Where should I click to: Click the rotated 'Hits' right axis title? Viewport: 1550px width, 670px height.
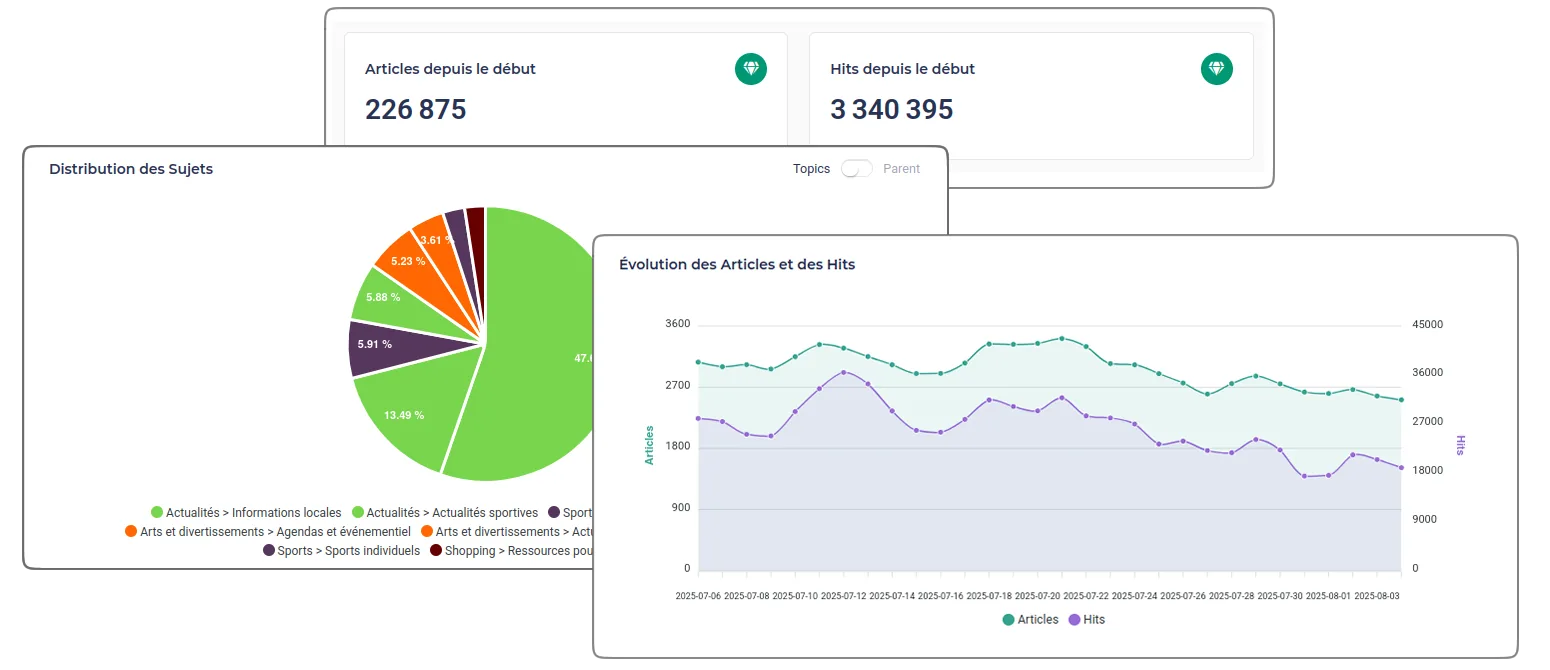[x=1460, y=446]
